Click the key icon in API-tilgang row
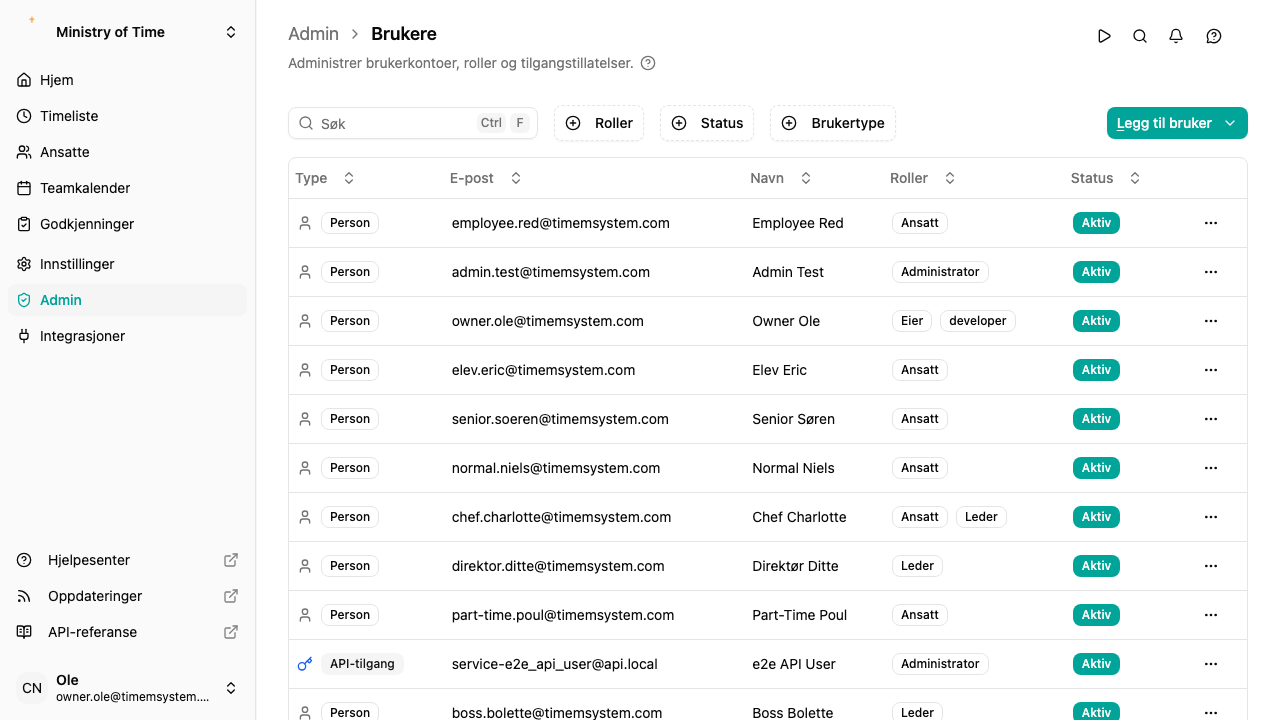The width and height of the screenshot is (1280, 720). pos(305,664)
